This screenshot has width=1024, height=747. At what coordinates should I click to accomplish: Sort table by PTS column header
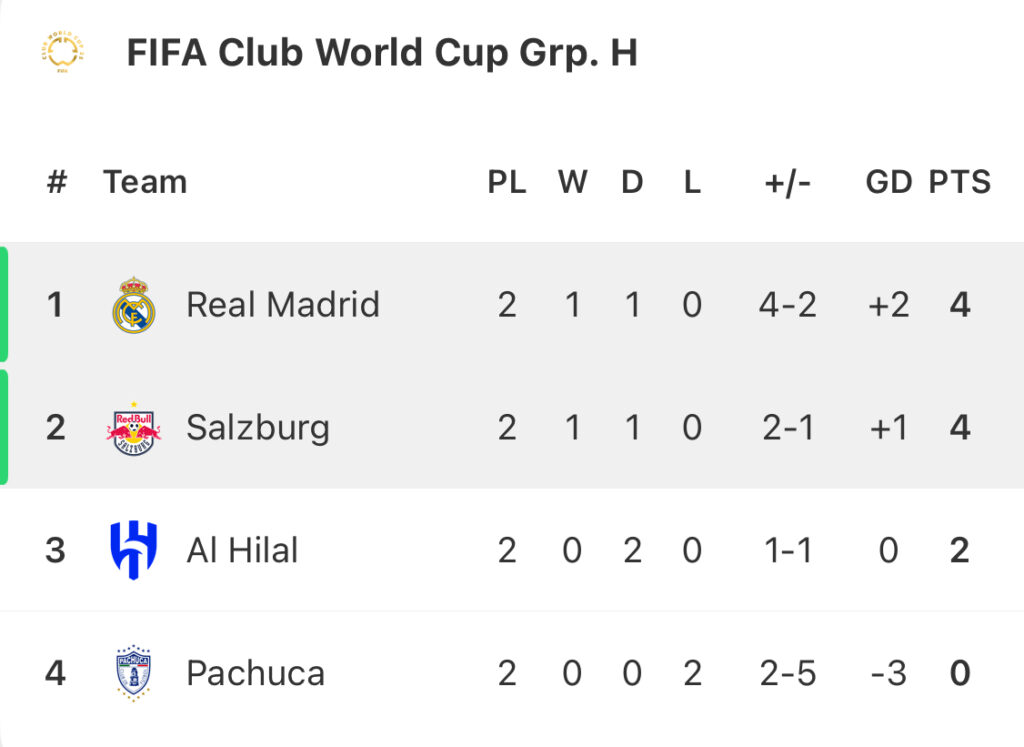click(959, 182)
